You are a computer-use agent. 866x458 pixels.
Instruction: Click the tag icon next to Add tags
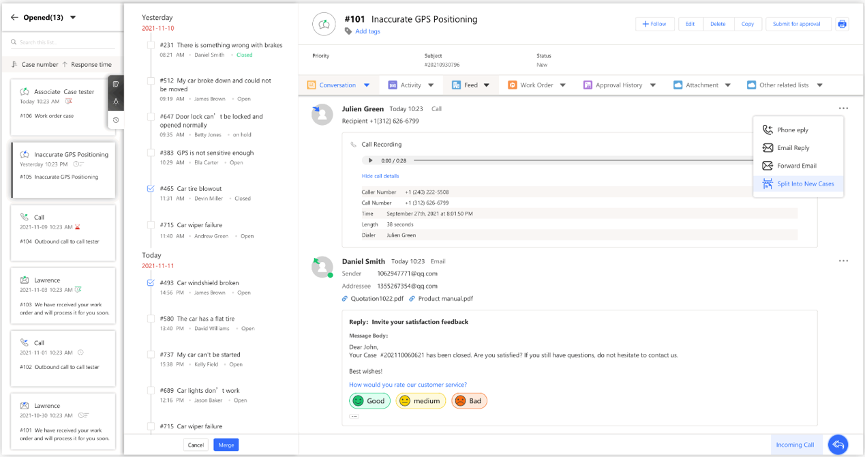click(x=347, y=31)
